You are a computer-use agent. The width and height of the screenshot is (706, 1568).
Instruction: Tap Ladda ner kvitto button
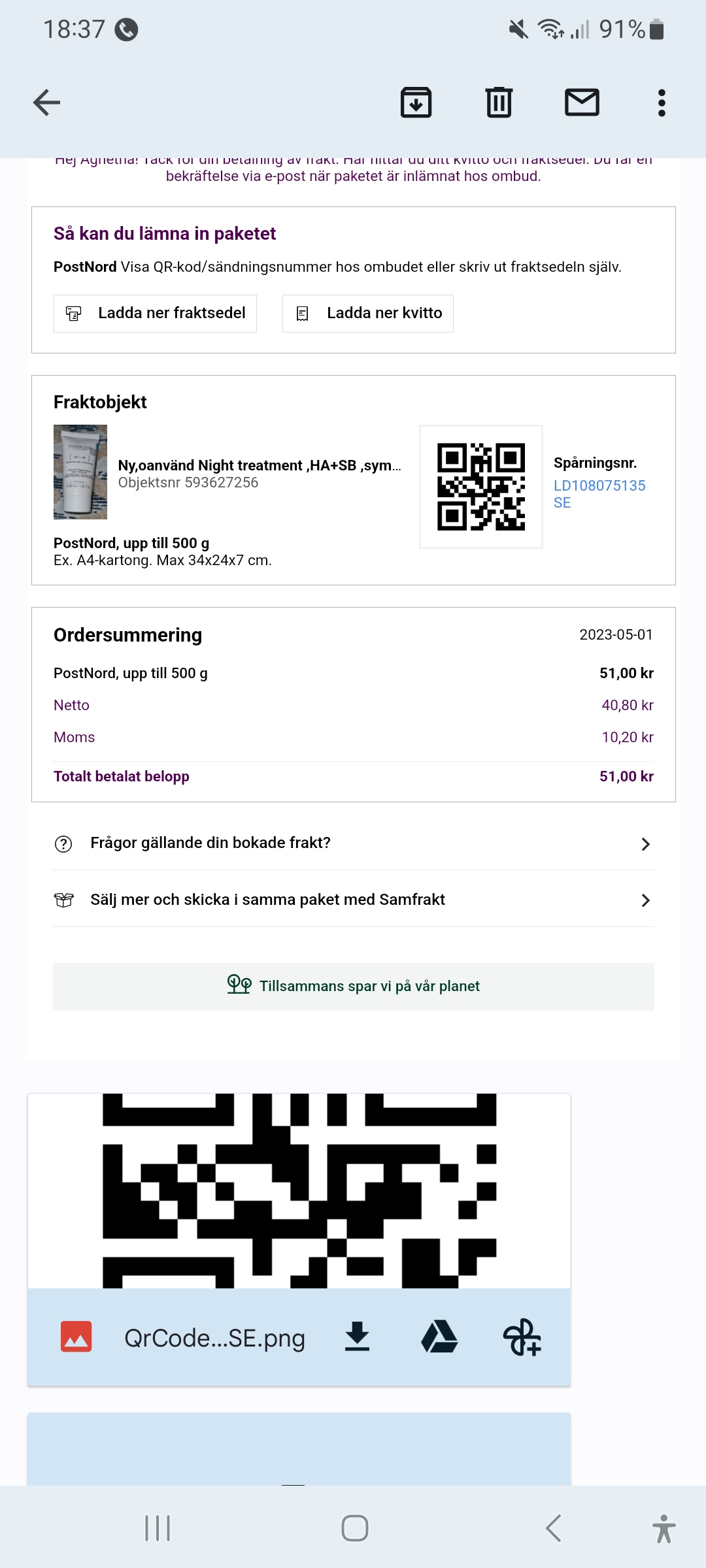click(368, 314)
